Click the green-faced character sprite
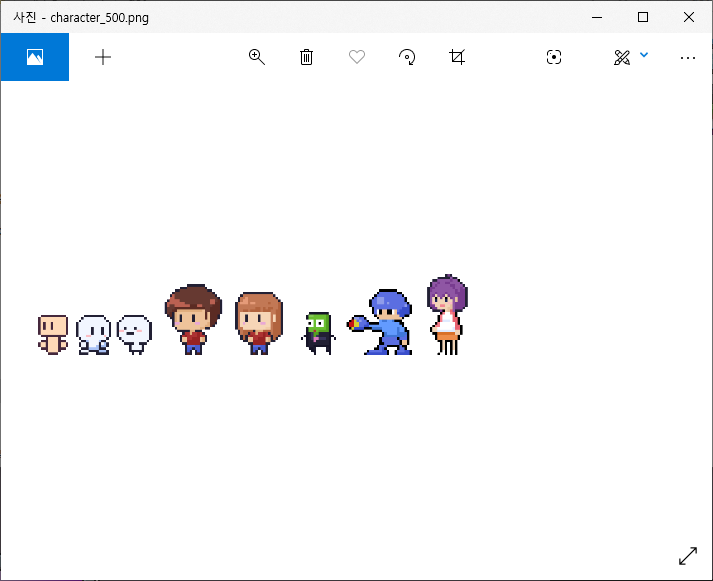The height and width of the screenshot is (581, 713). coord(318,333)
